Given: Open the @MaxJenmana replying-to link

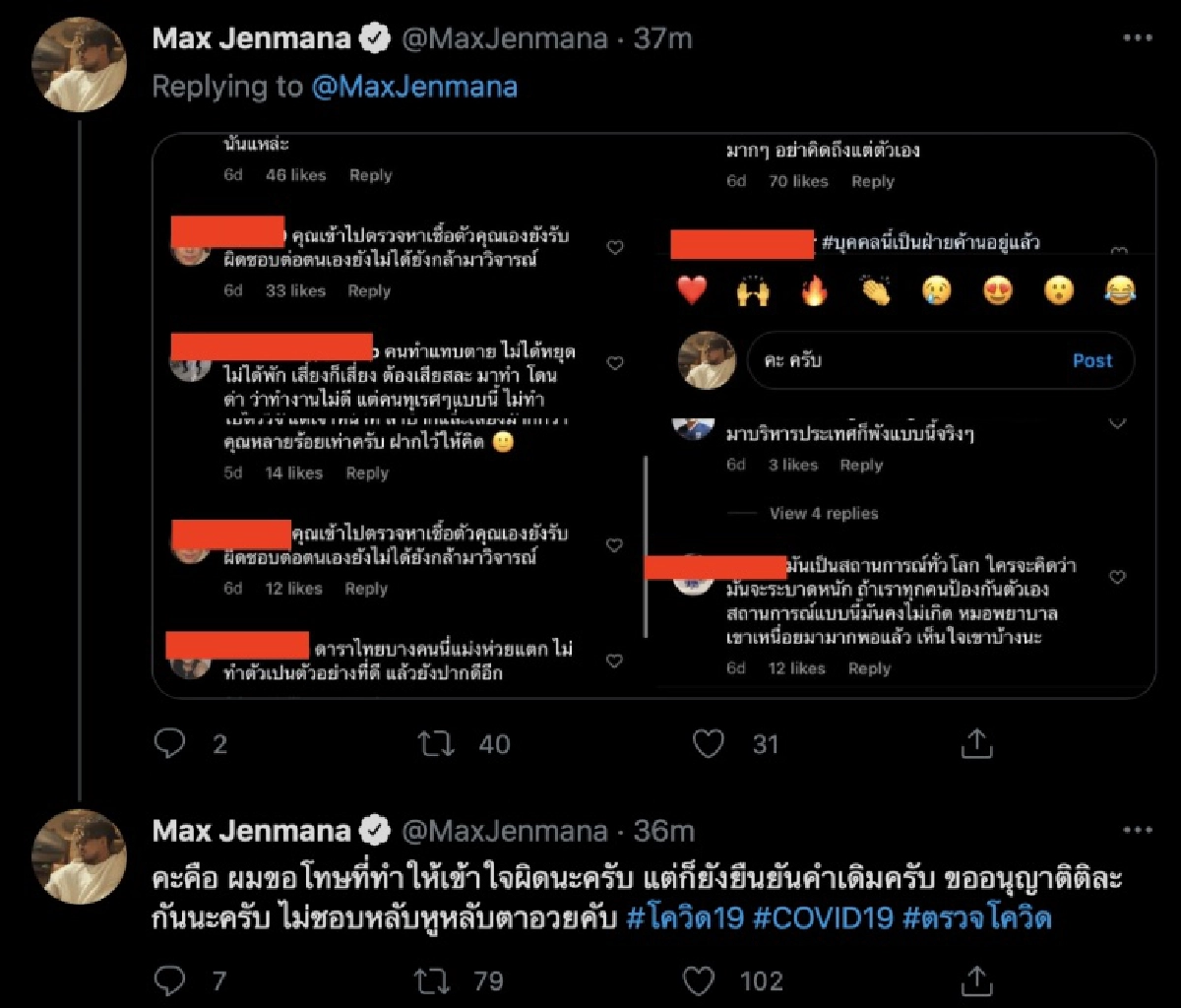Looking at the screenshot, I should coord(414,87).
